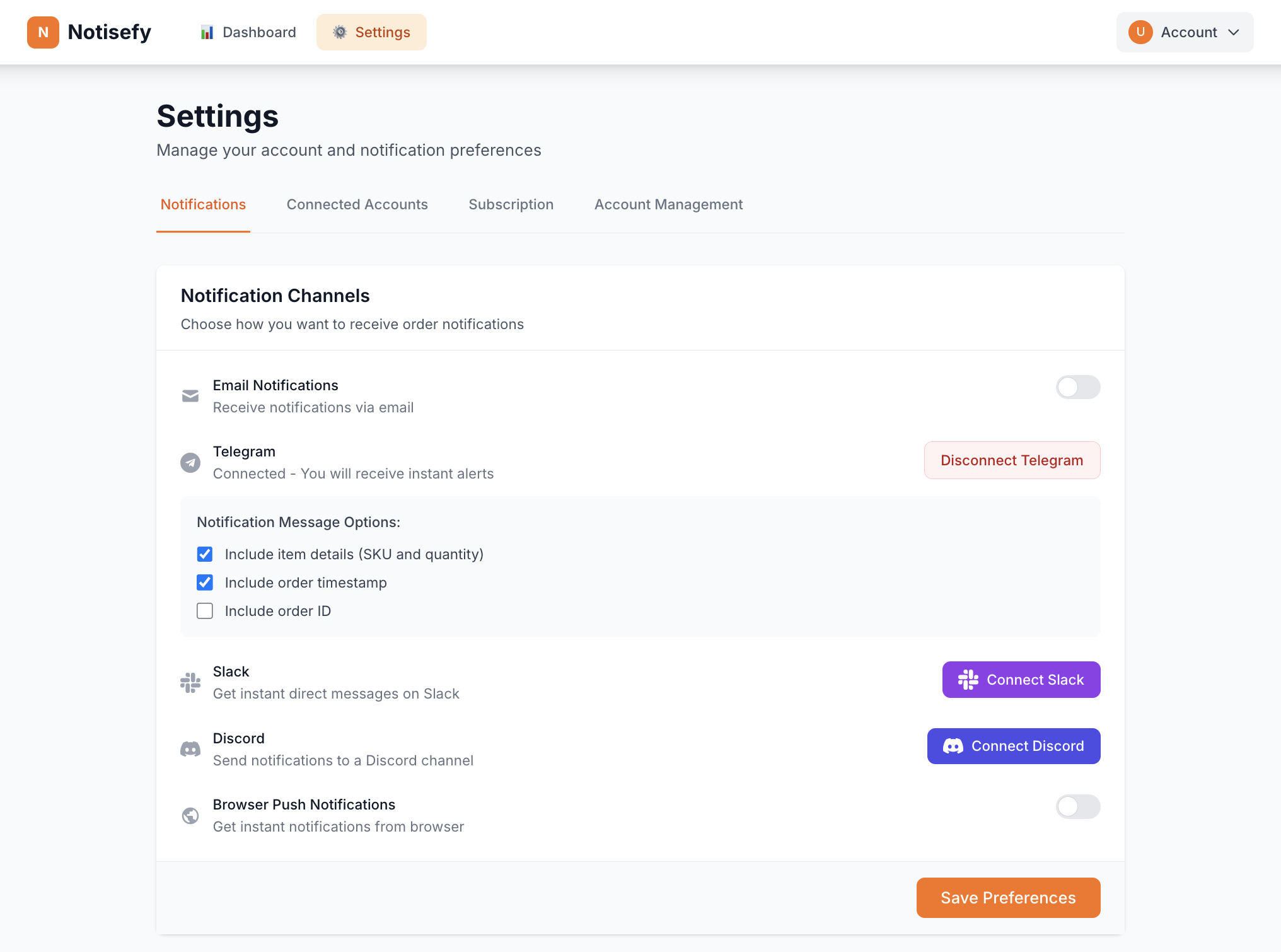Click the Telegram paper plane icon
Screen dimensions: 1281x952
tap(190, 462)
